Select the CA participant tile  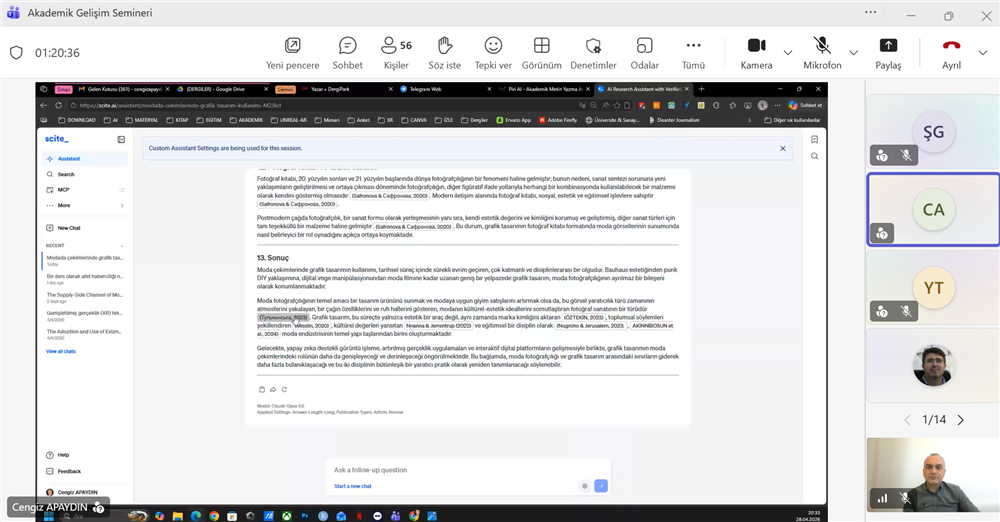932,211
